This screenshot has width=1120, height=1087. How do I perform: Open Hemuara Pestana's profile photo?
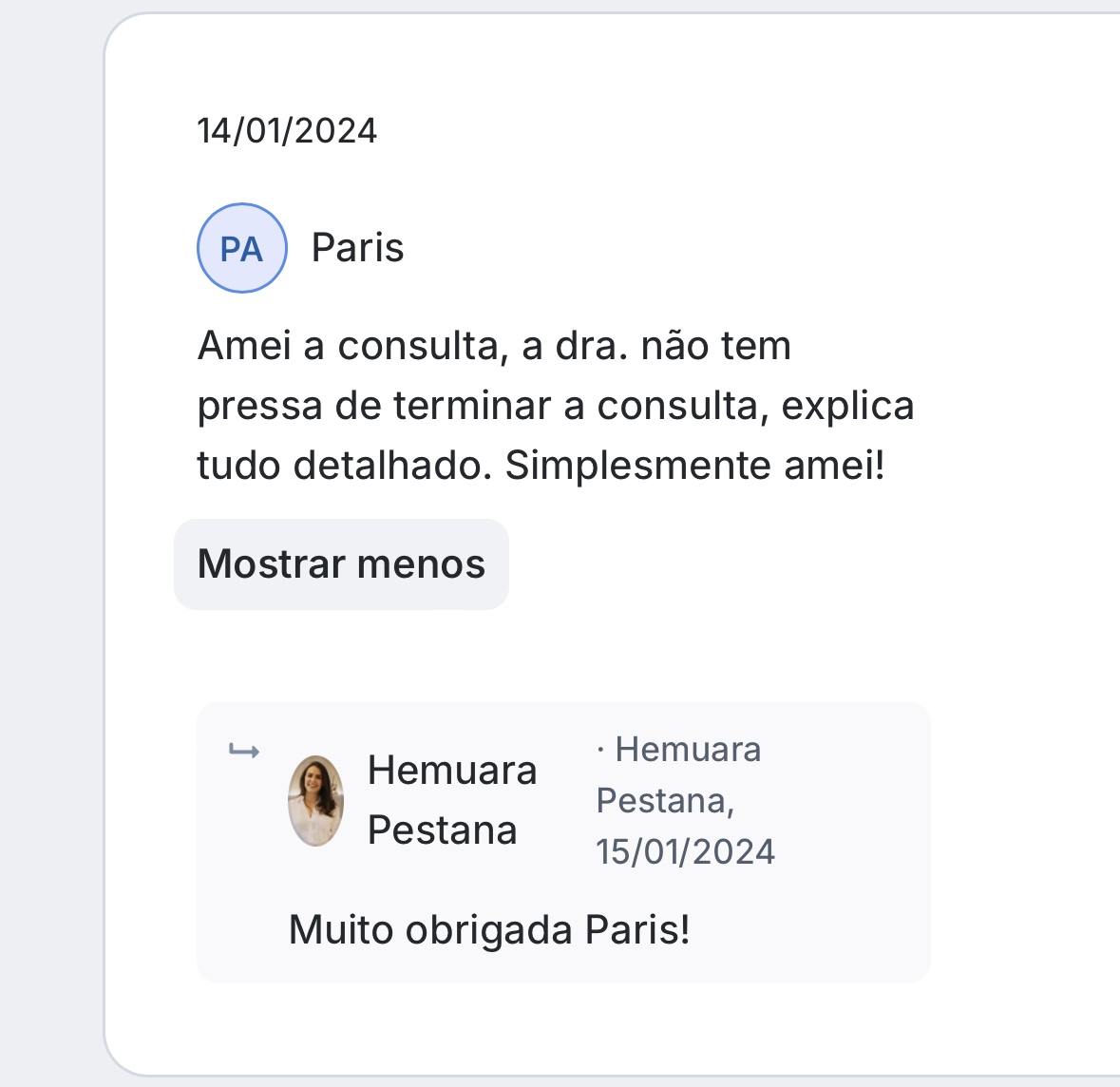point(315,800)
